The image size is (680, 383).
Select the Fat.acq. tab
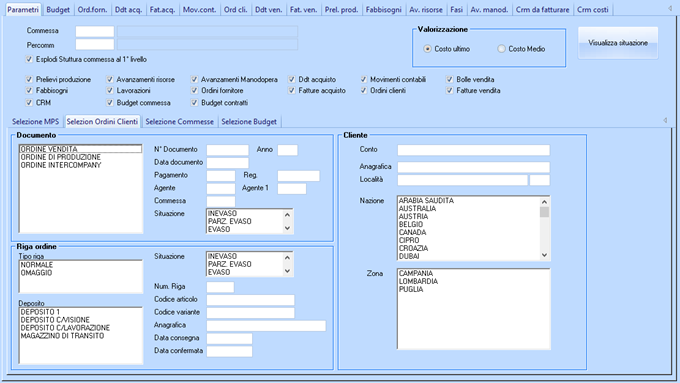click(162, 10)
